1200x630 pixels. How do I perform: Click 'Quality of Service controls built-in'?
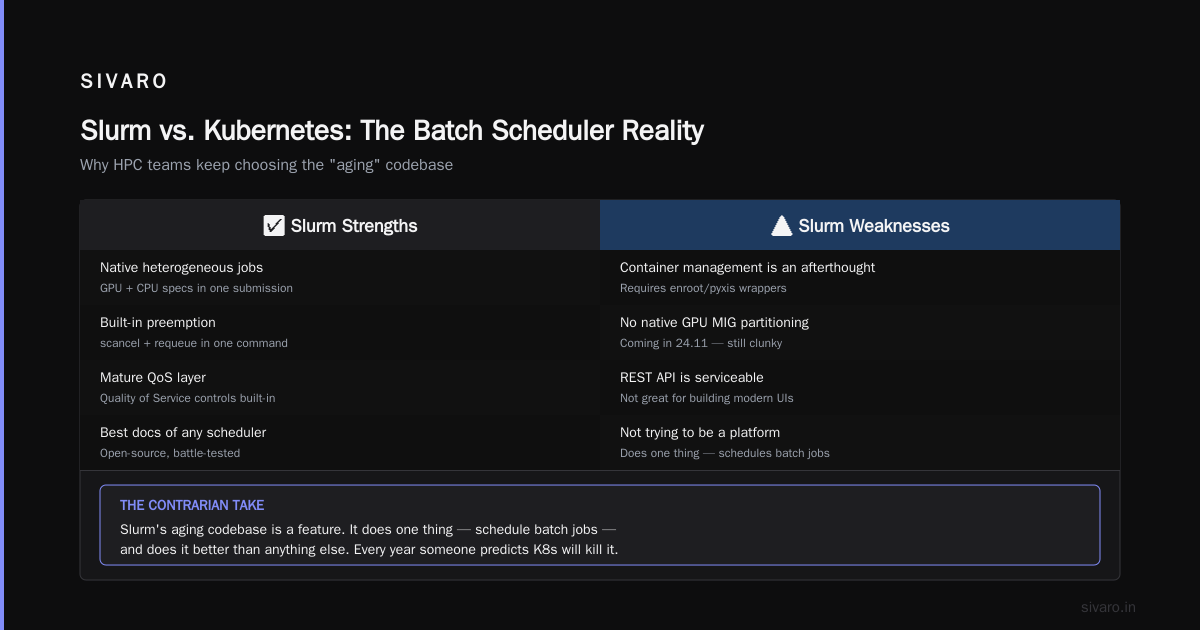(x=188, y=398)
